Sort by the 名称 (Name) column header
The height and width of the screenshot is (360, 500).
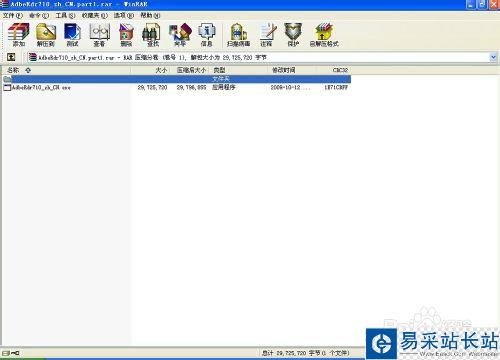point(66,70)
